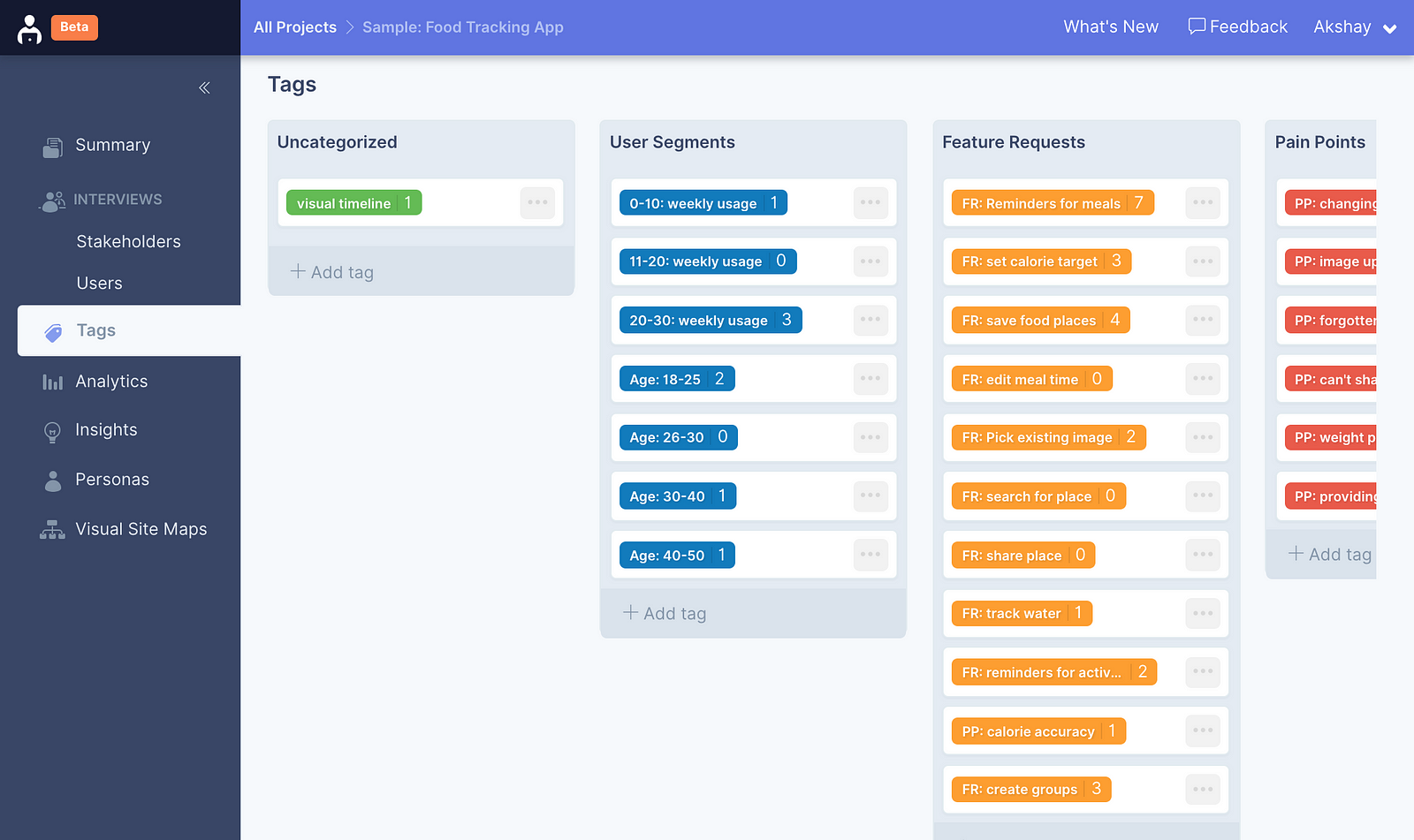Click the Tags label icon in sidebar
This screenshot has width=1414, height=840.
[53, 332]
